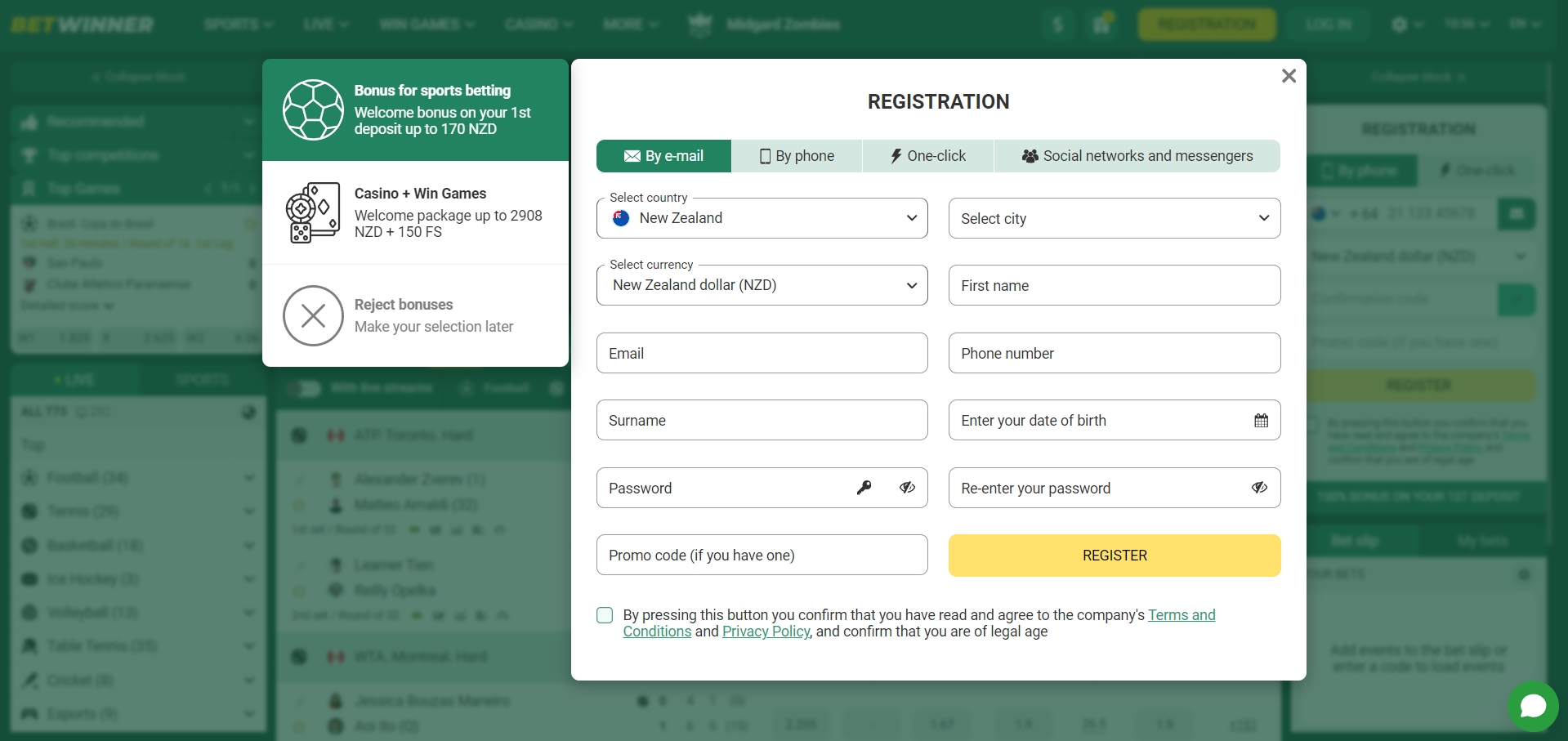Click the key icon to generate password
Image resolution: width=1568 pixels, height=741 pixels.
864,488
